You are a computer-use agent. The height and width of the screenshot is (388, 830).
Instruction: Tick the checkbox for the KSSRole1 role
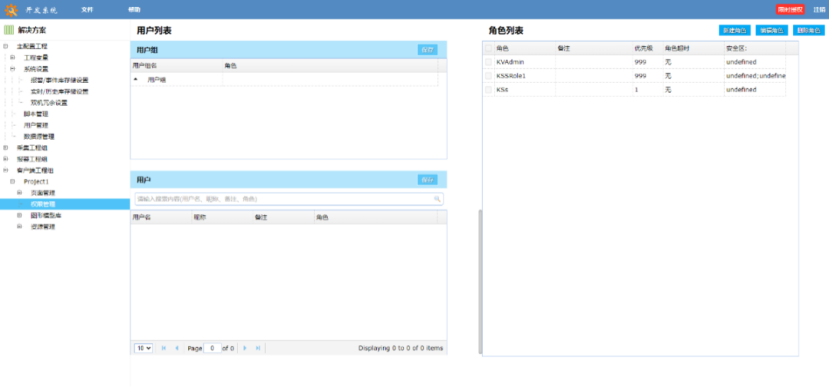(488, 76)
